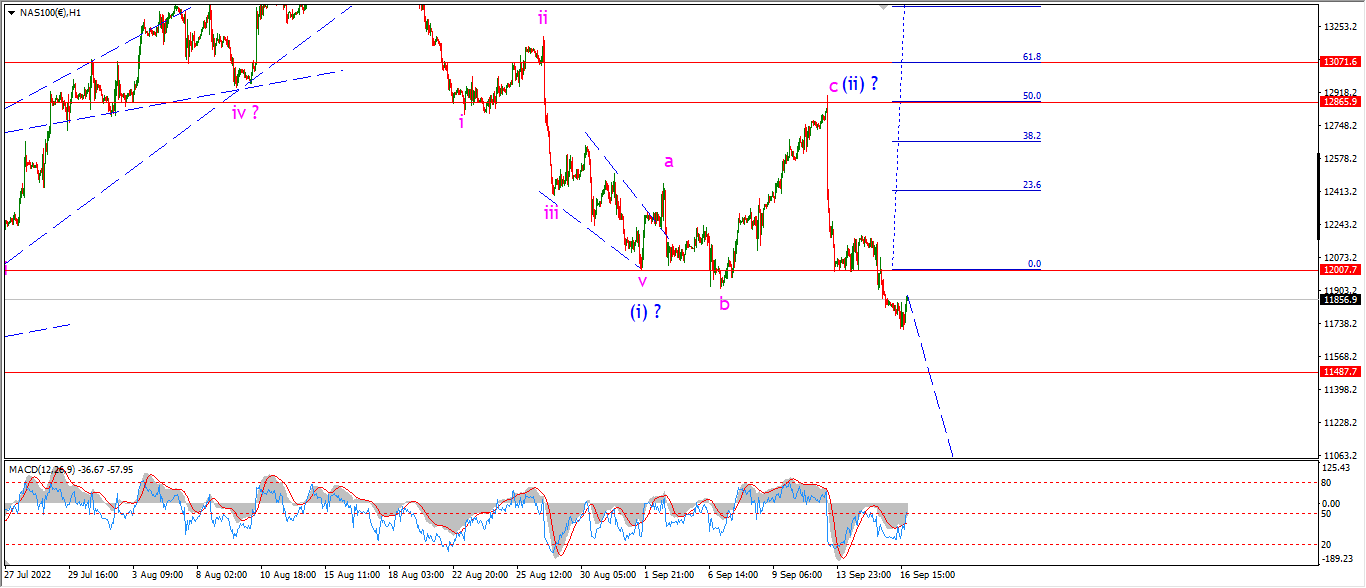Select the blue (i) ? wave label
The image size is (1366, 588).
point(646,312)
